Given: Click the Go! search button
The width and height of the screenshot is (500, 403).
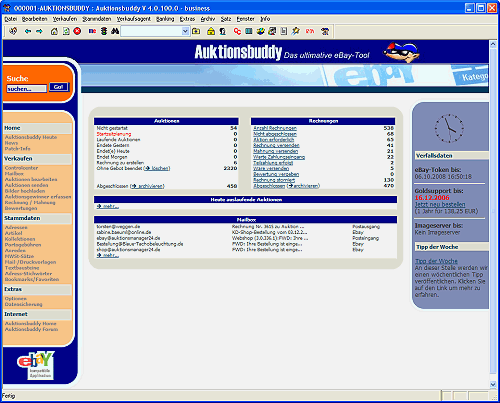Looking at the screenshot, I should click(59, 87).
